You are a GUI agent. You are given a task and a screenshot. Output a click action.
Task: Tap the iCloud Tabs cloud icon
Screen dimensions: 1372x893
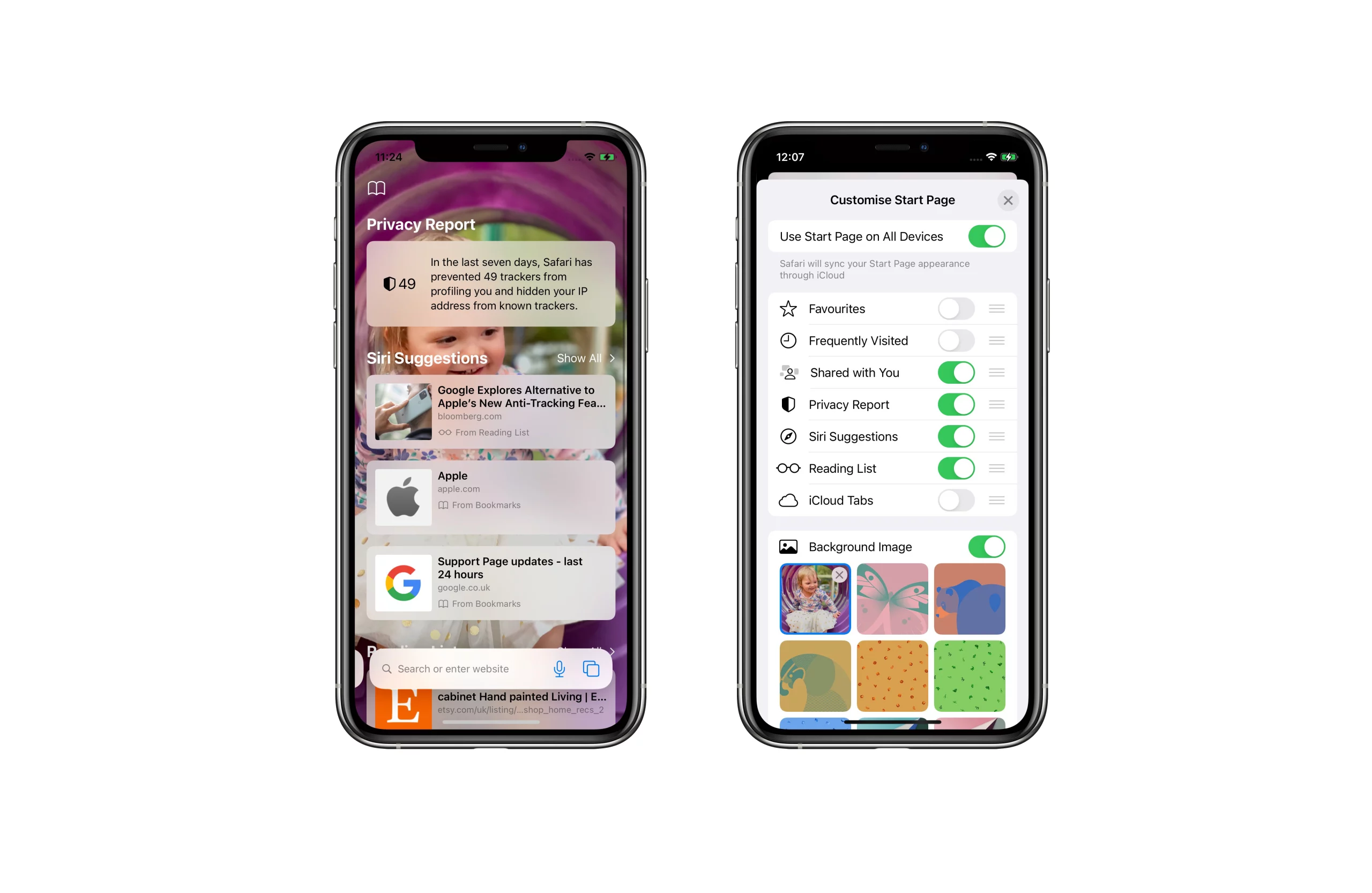click(x=789, y=499)
